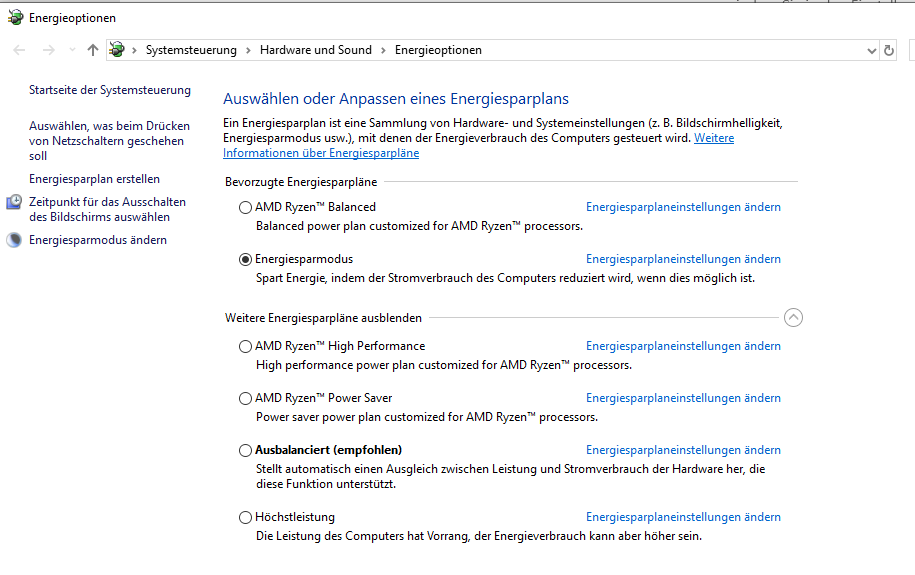Open recent locations dropdown arrow
The image size is (915, 575).
point(72,50)
